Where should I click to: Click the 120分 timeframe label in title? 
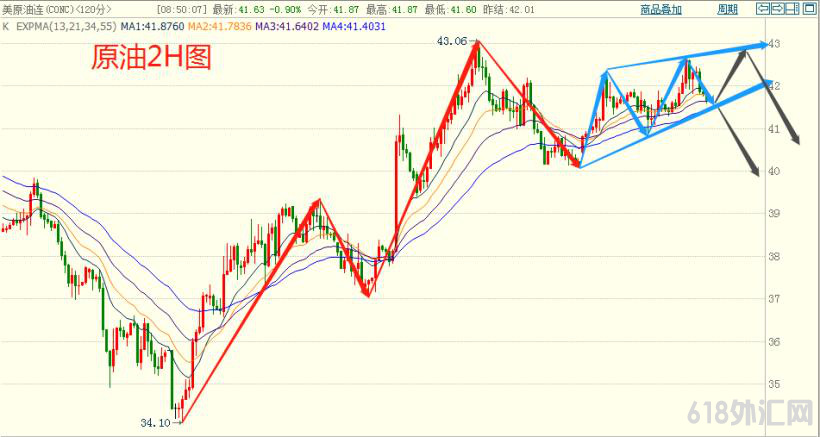point(97,9)
